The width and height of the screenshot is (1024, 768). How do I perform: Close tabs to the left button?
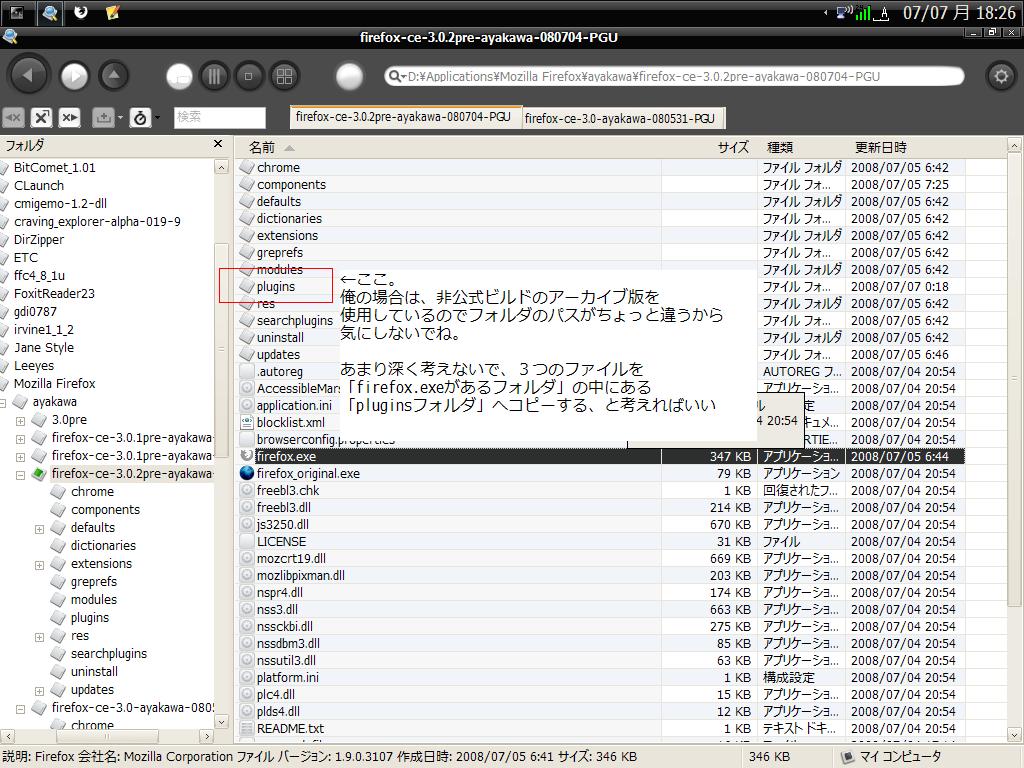(14, 118)
